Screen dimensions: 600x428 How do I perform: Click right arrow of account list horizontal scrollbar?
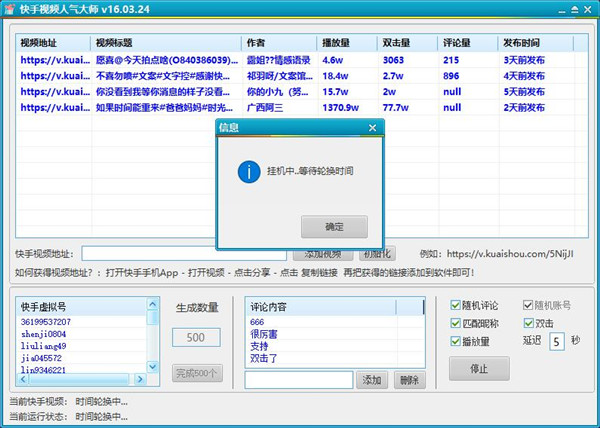tap(140, 379)
